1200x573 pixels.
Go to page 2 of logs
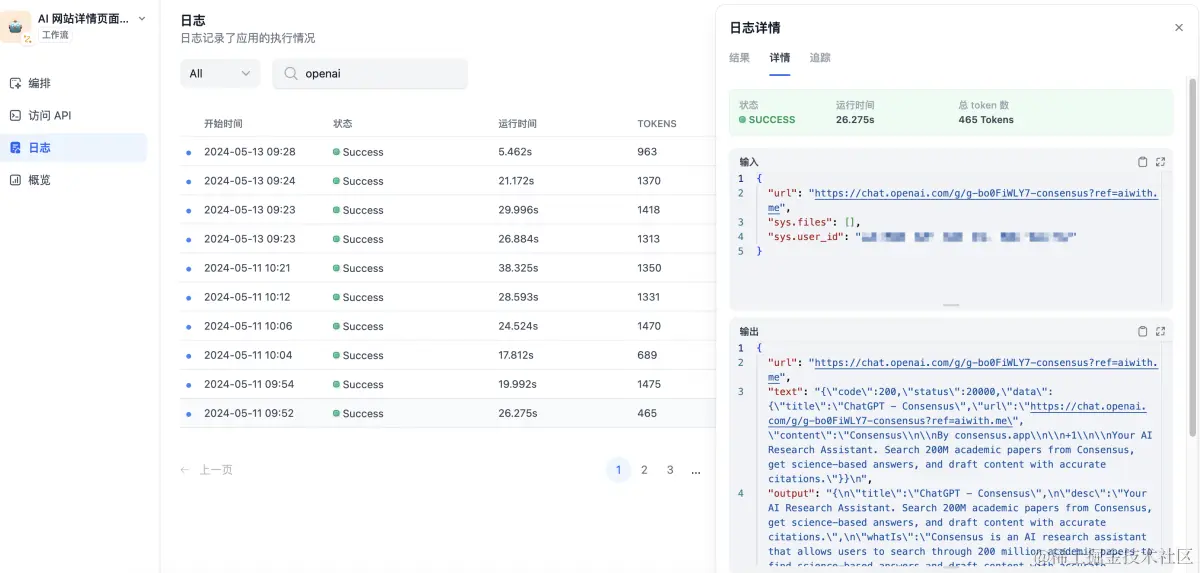(644, 470)
